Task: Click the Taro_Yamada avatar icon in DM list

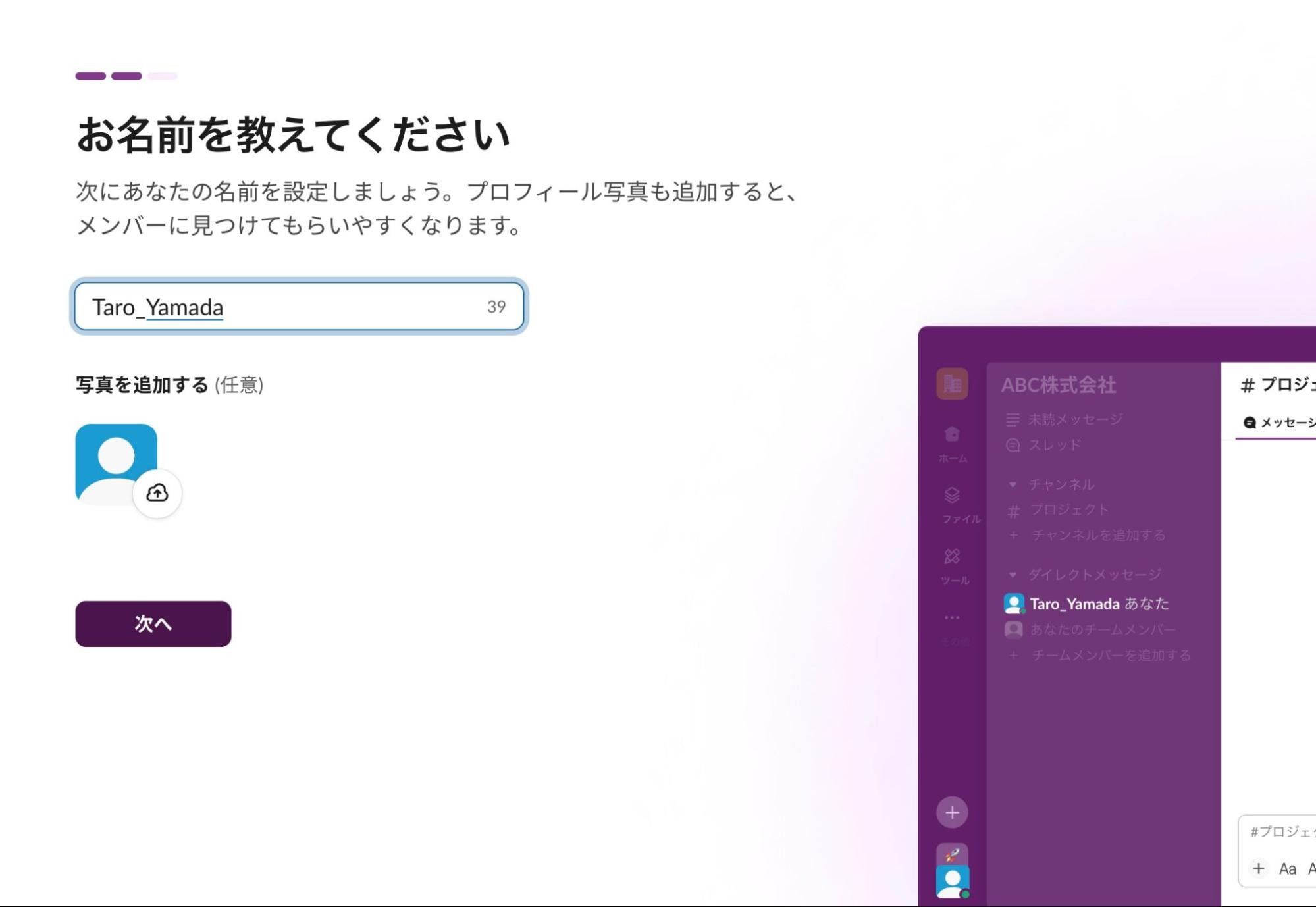Action: 1014,604
